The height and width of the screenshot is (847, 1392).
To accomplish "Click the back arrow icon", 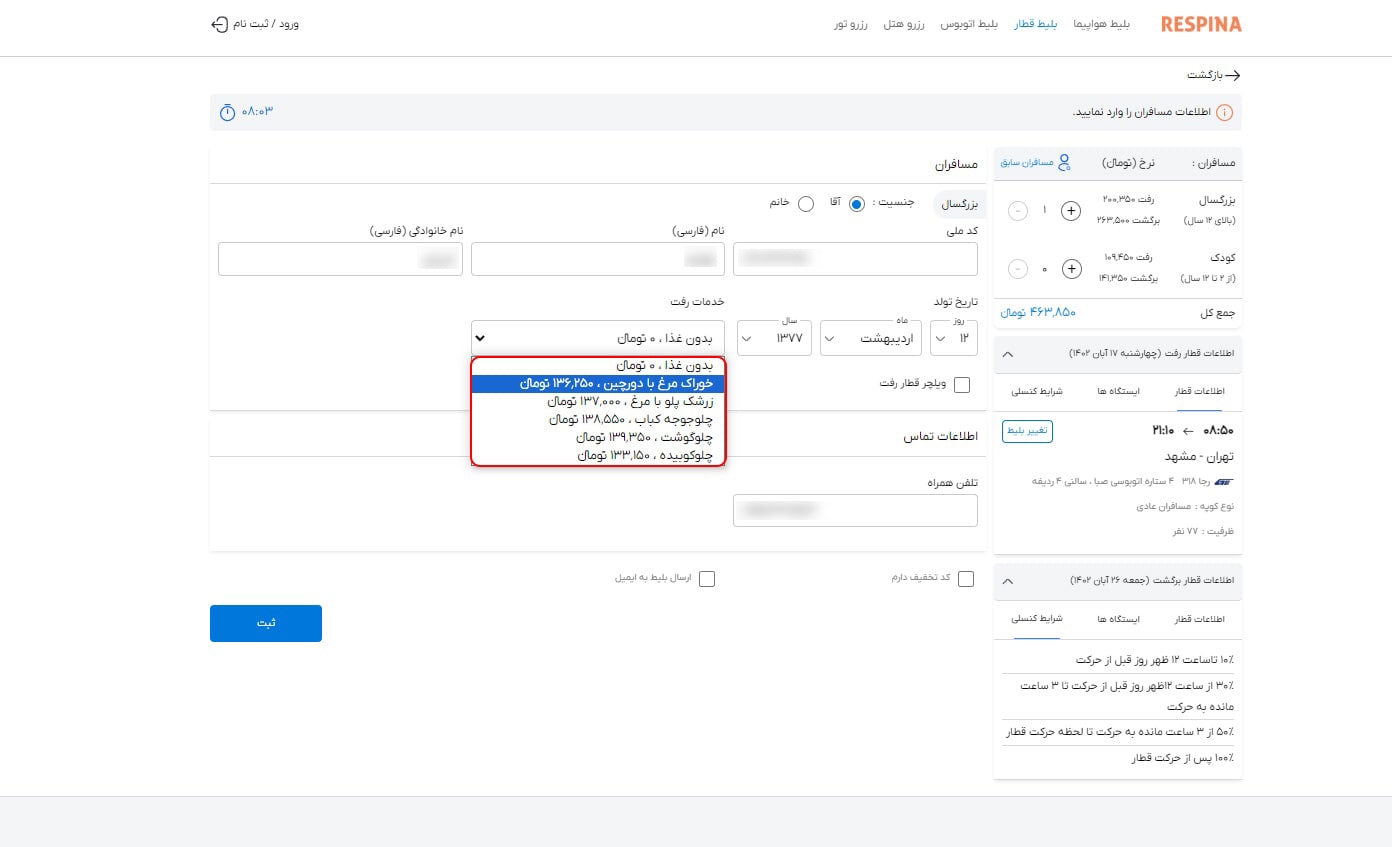I will coord(1232,76).
